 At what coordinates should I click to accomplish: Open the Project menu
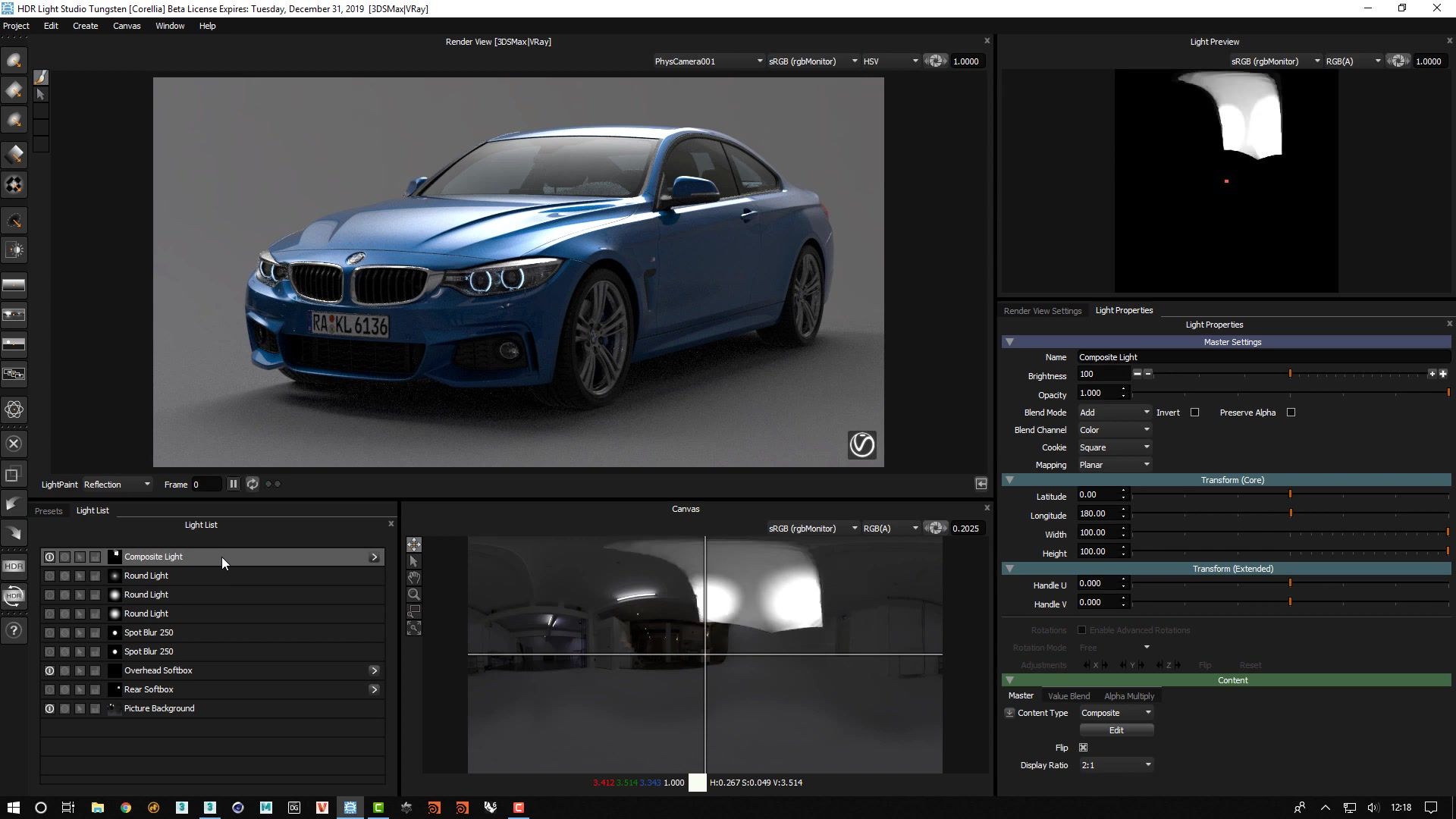16,26
